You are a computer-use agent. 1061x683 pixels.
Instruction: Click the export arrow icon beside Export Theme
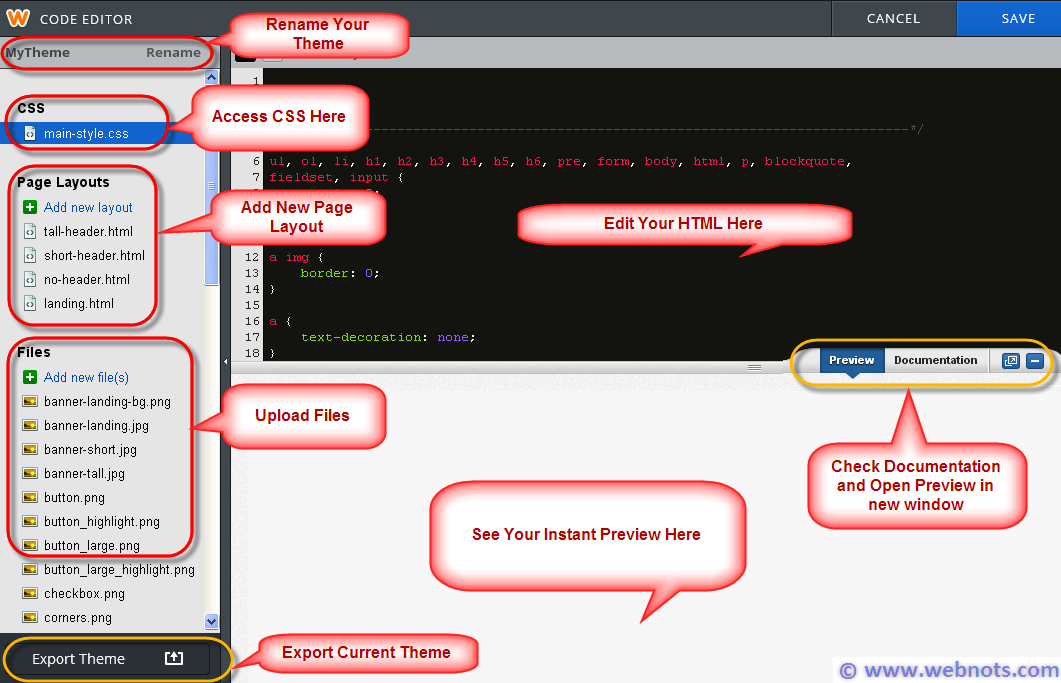pos(174,659)
